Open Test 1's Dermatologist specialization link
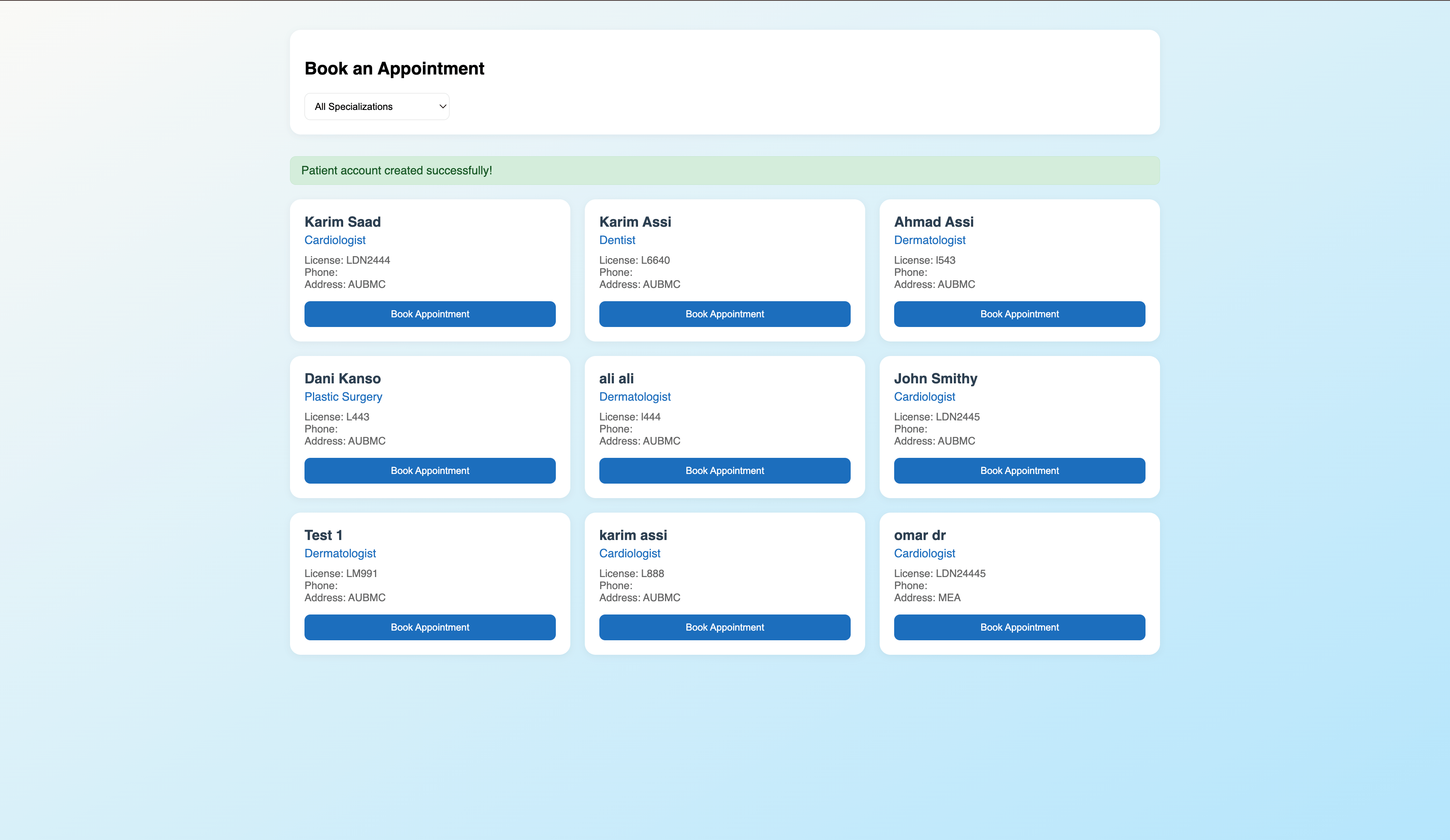 [340, 553]
